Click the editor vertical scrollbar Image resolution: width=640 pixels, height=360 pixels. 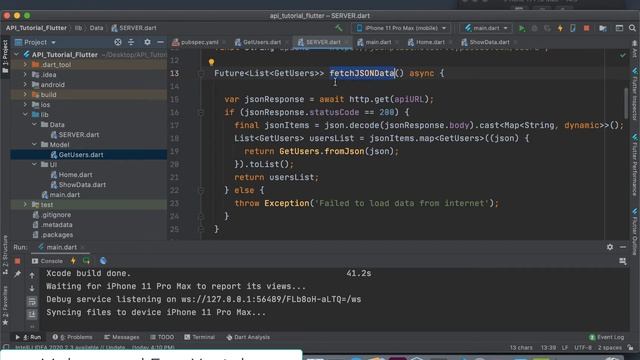tap(626, 103)
